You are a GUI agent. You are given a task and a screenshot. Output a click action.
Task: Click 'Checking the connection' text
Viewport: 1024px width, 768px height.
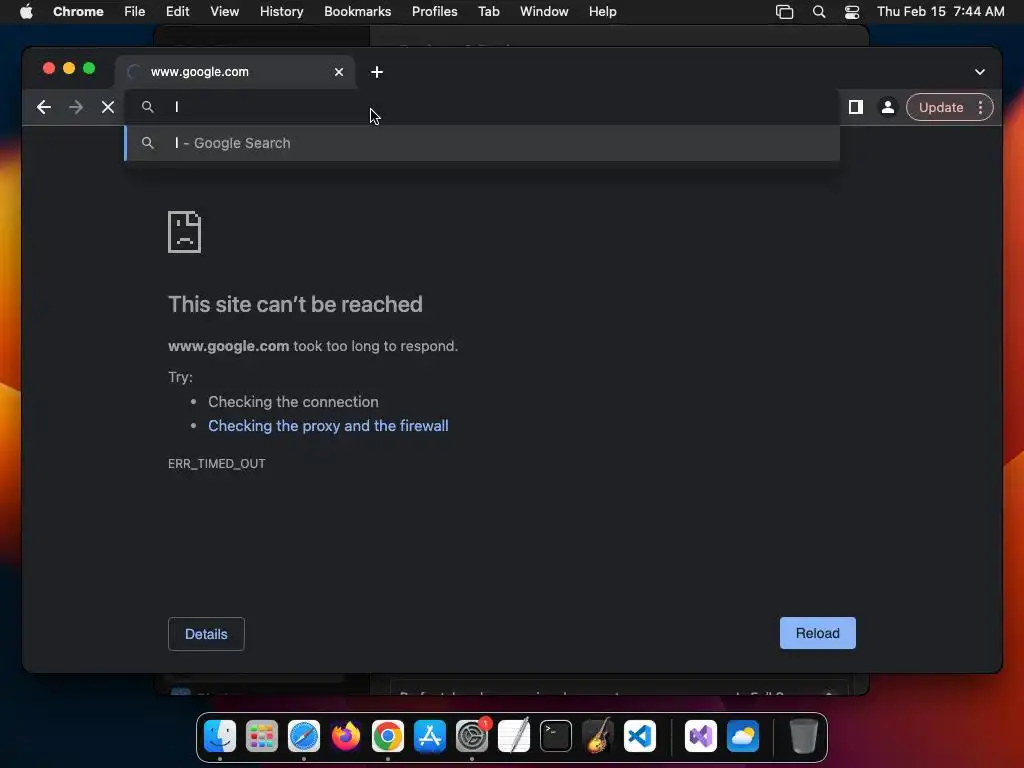click(x=293, y=402)
